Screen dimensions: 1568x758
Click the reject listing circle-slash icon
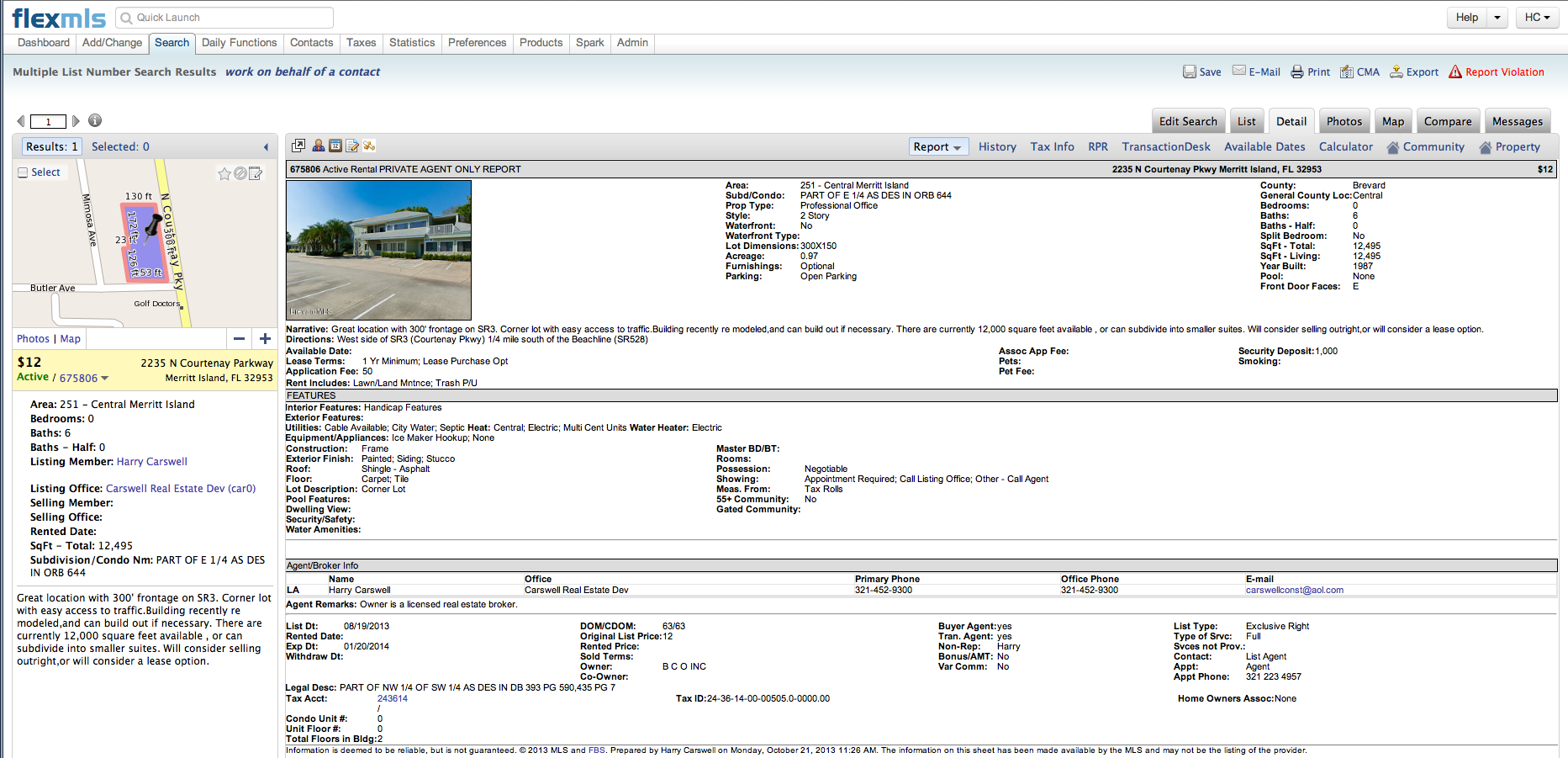point(240,174)
